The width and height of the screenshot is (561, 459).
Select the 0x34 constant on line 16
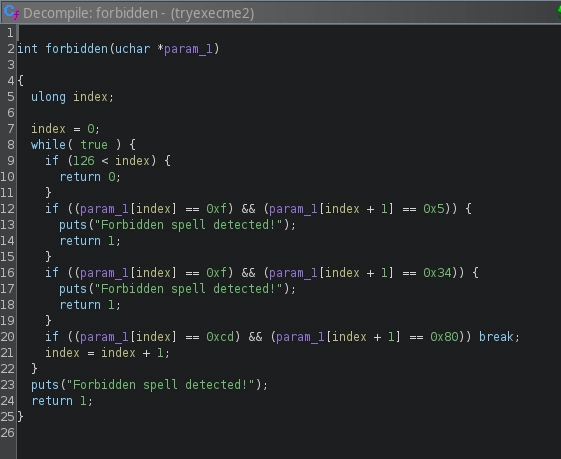pos(438,273)
